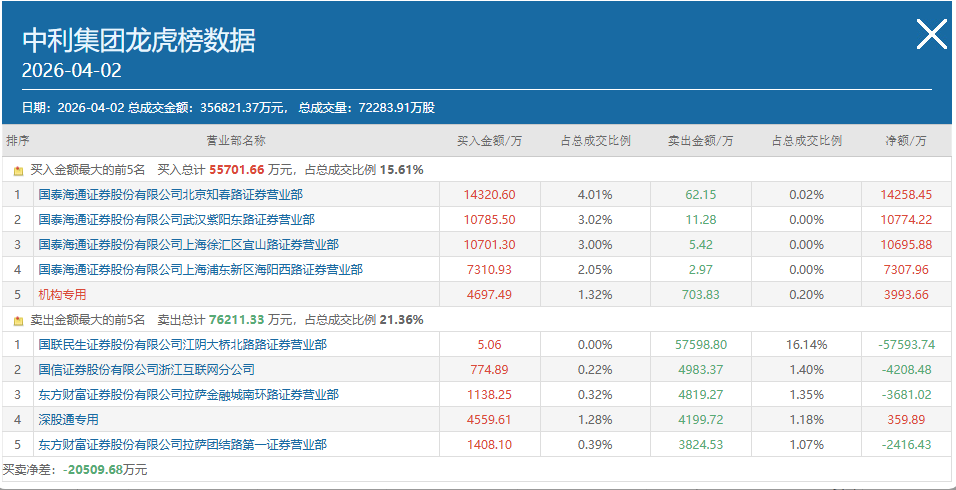The width and height of the screenshot is (956, 490).
Task: Open 国信证券浙江互联网分公司 link
Action: [x=146, y=370]
